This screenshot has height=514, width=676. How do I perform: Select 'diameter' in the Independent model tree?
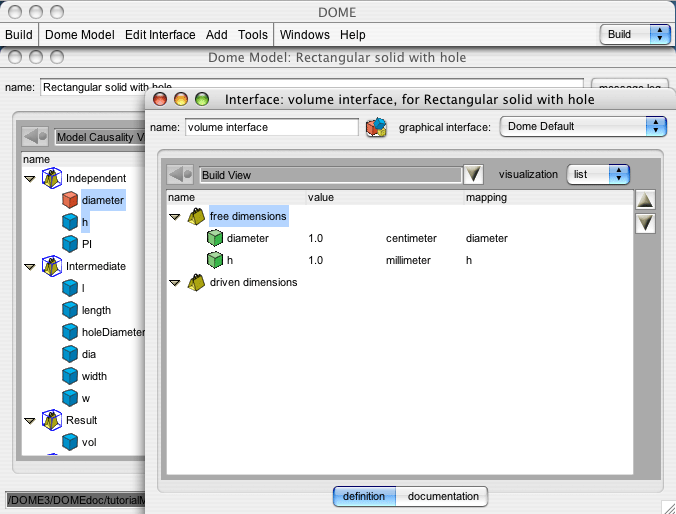pyautogui.click(x=103, y=200)
